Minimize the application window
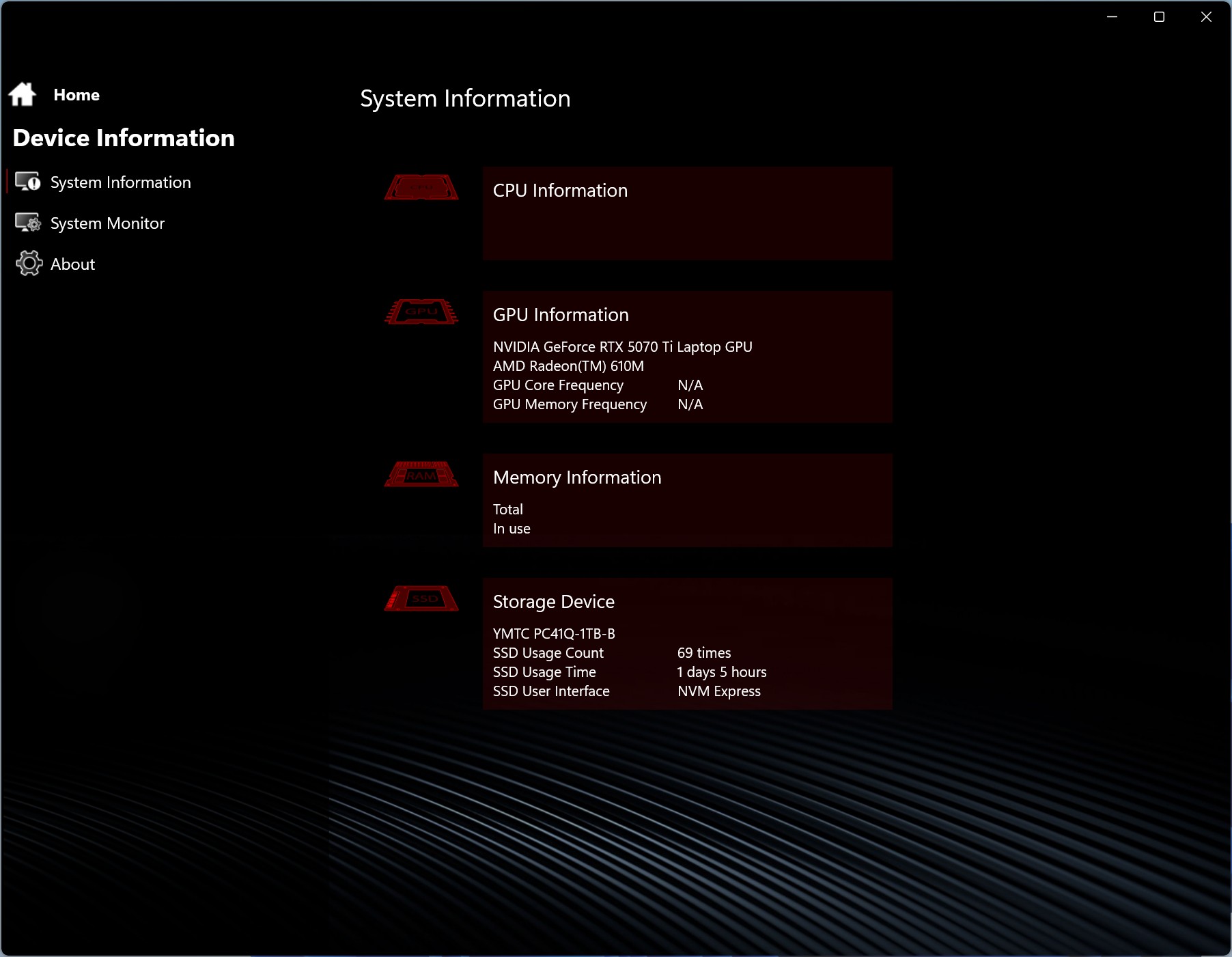1232x957 pixels. pyautogui.click(x=1112, y=16)
